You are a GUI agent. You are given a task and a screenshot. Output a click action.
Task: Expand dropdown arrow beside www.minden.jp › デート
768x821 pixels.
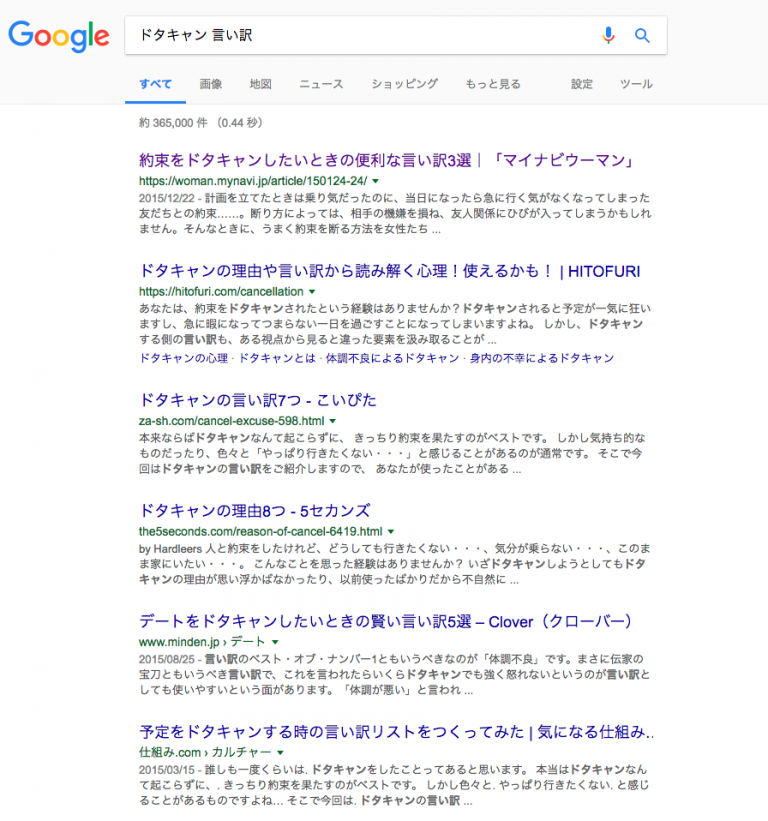click(x=275, y=642)
